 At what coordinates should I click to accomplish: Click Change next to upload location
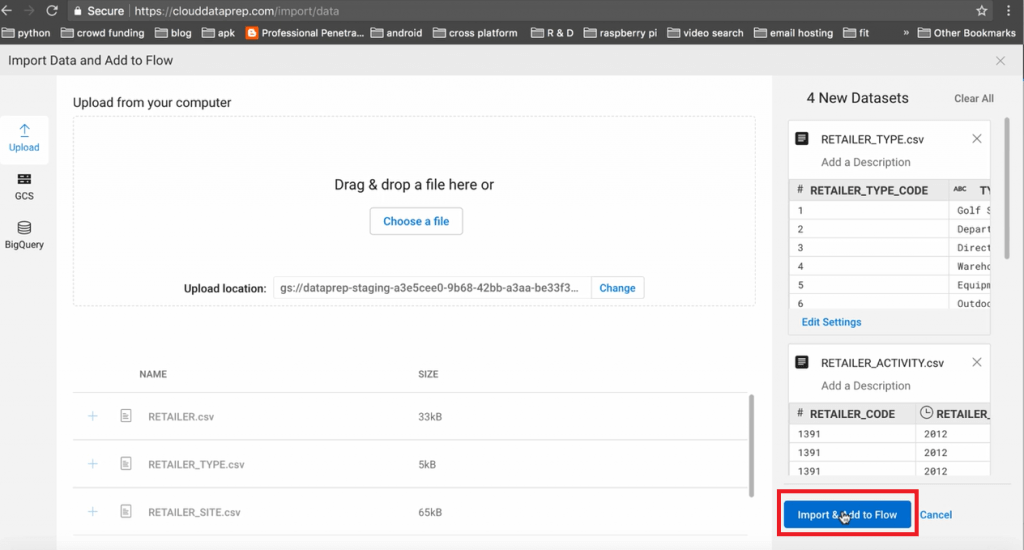(617, 288)
